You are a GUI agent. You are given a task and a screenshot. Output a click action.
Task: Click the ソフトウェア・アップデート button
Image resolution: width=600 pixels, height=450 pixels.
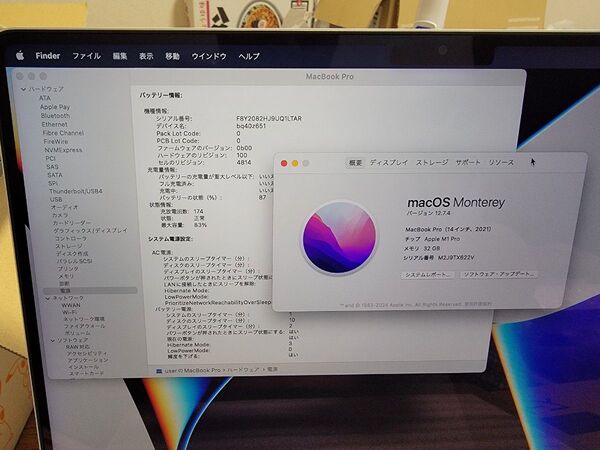(x=498, y=274)
